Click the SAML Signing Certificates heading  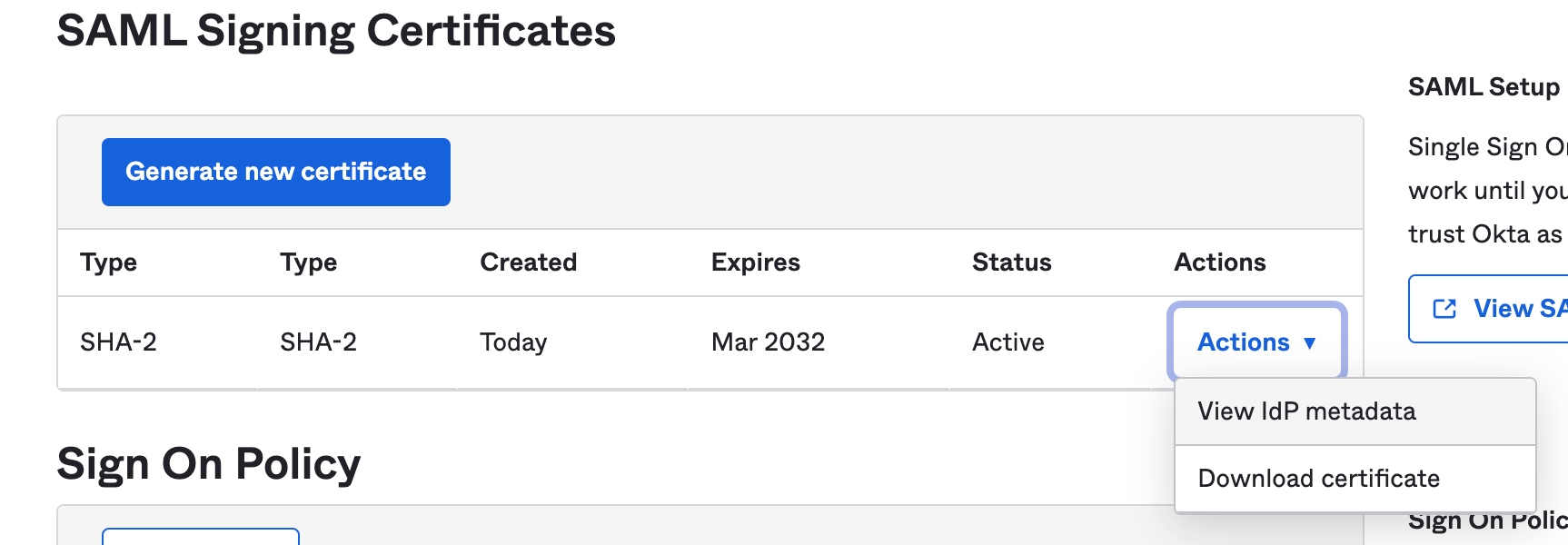337,29
